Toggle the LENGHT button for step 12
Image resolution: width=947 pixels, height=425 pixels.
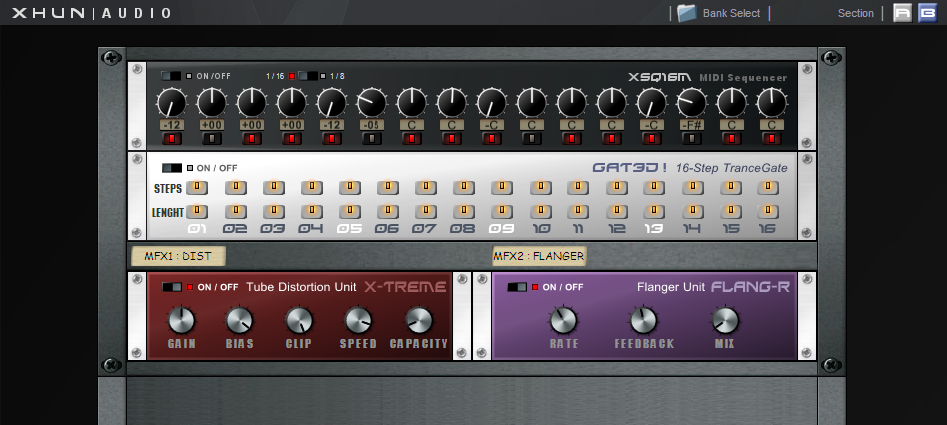click(617, 212)
